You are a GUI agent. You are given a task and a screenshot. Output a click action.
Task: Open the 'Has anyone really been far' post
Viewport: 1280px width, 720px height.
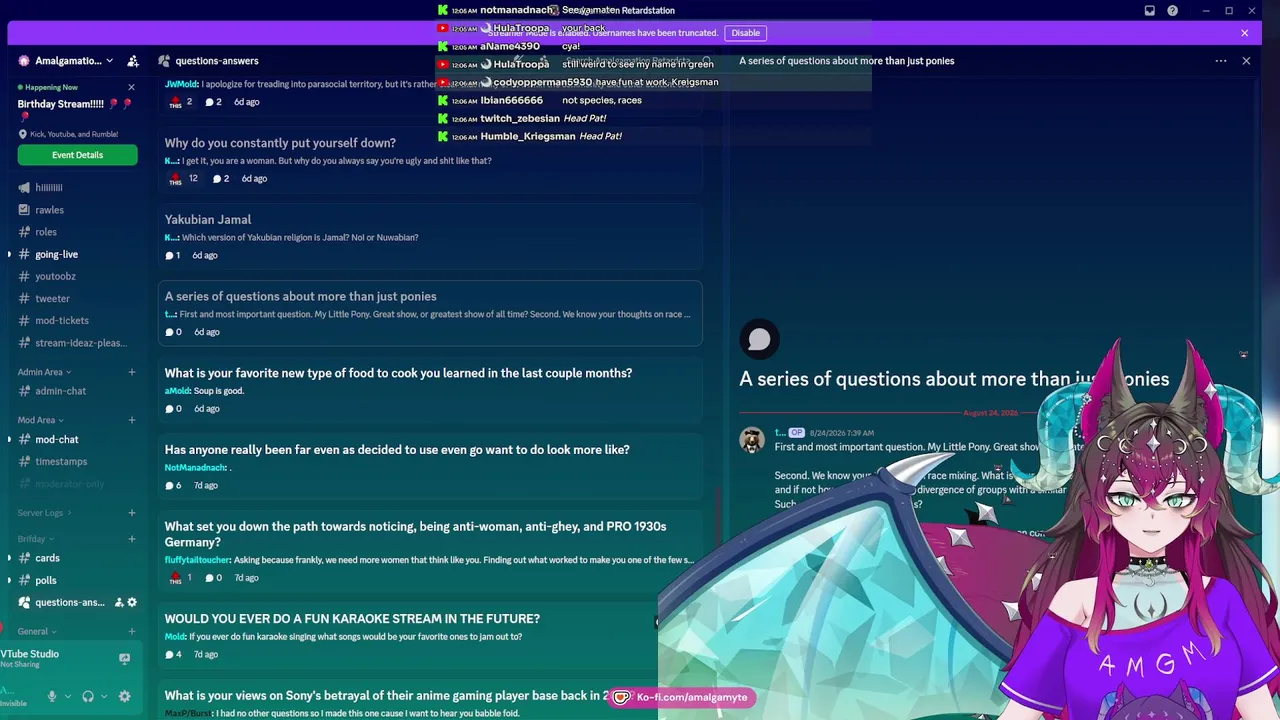(430, 467)
